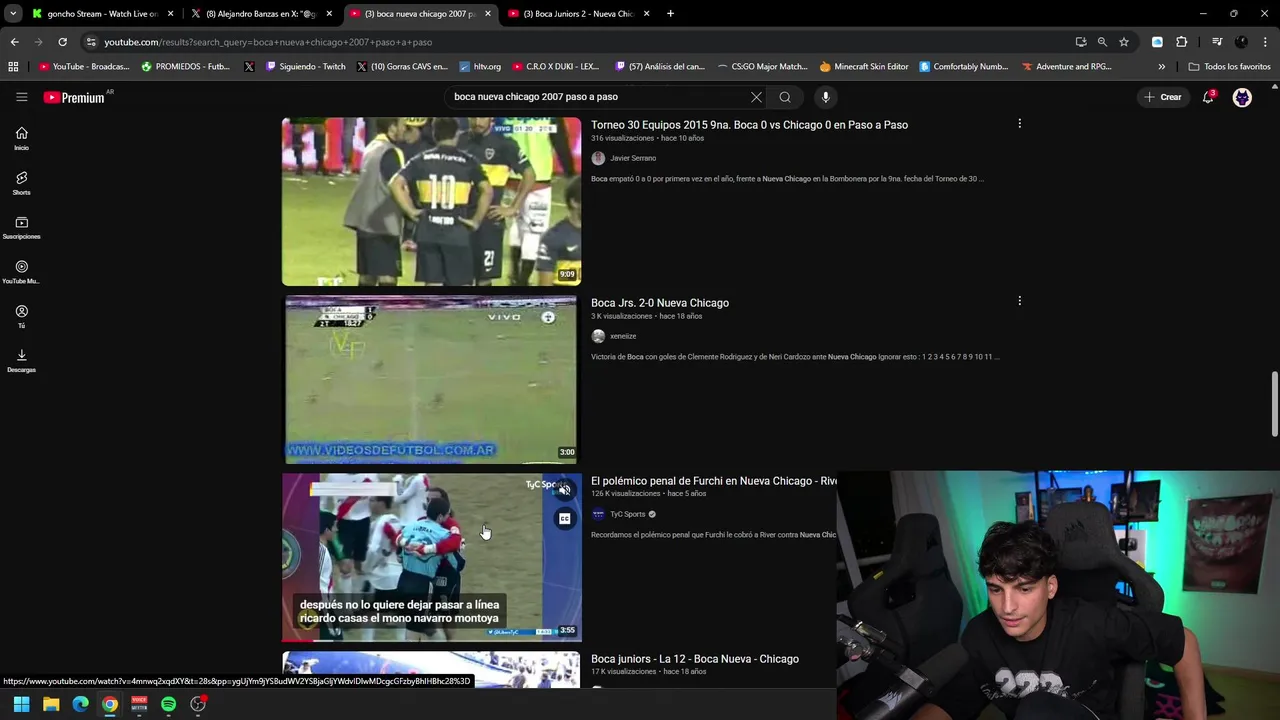Open the Boca Jrs. 2-0 Nueva Chicago title
This screenshot has height=720, width=1280.
pyautogui.click(x=660, y=303)
